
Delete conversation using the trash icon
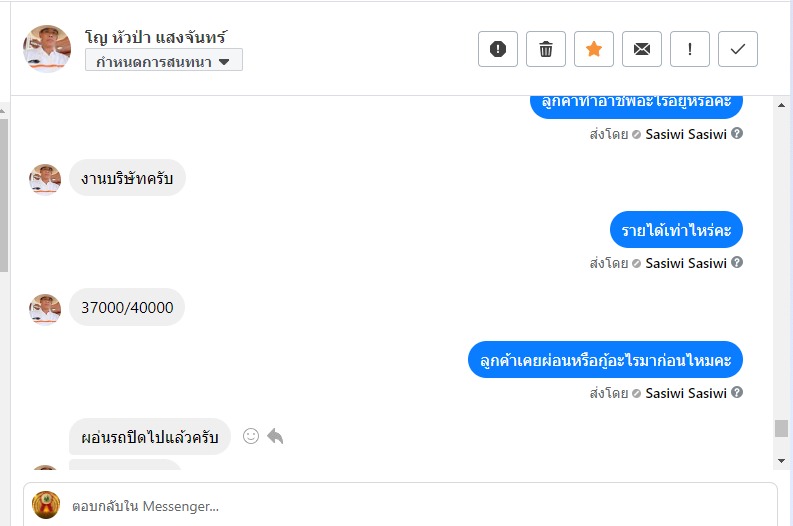546,49
